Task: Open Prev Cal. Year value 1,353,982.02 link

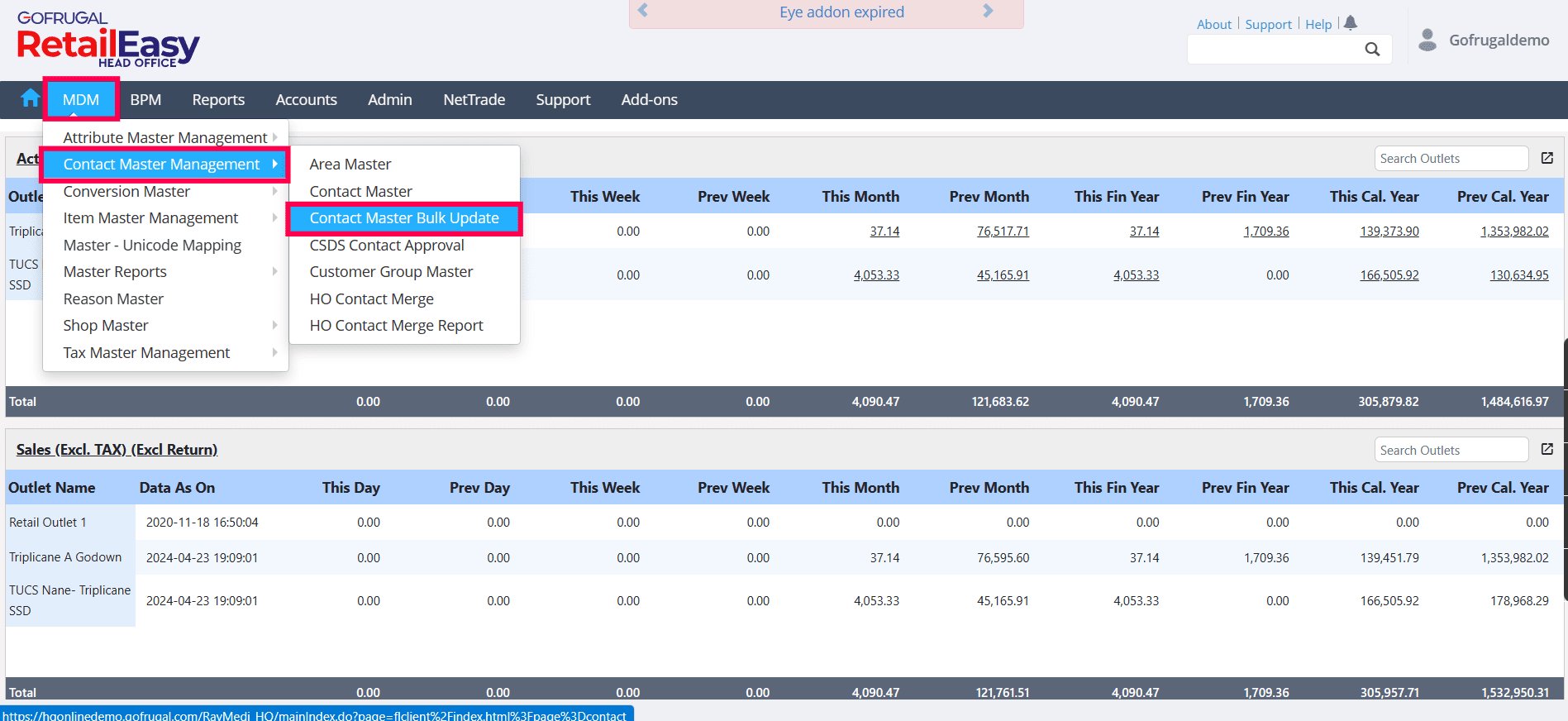Action: 1514,232
